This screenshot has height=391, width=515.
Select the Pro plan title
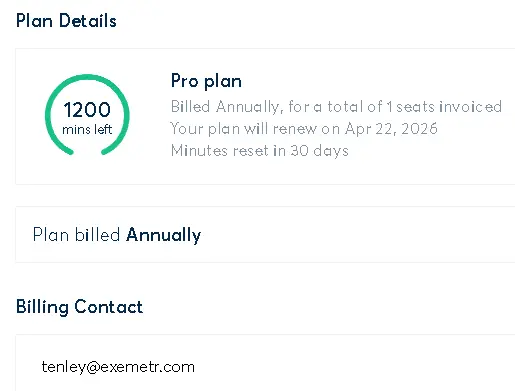coord(206,81)
